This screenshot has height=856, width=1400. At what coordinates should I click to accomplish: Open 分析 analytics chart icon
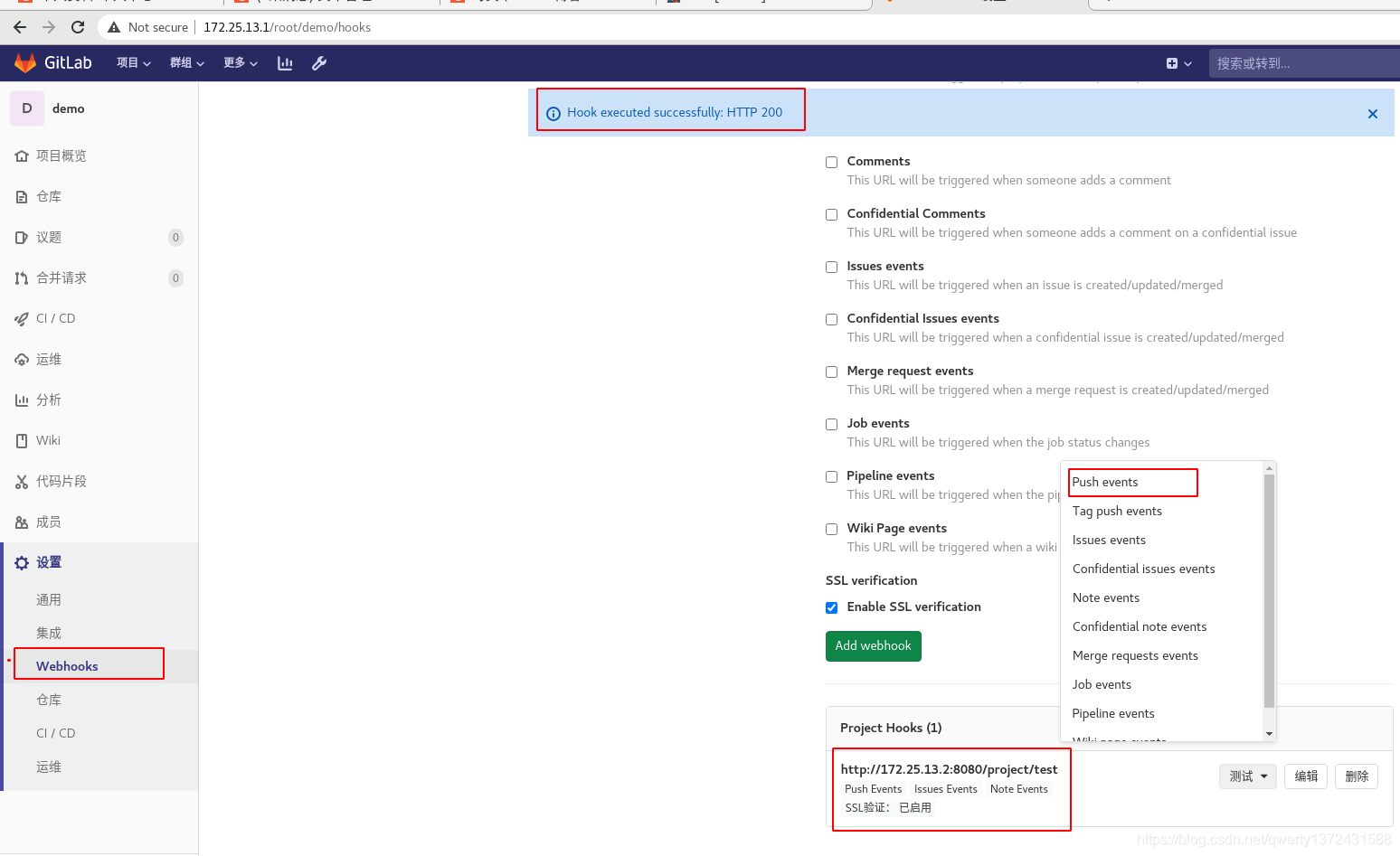[x=22, y=400]
